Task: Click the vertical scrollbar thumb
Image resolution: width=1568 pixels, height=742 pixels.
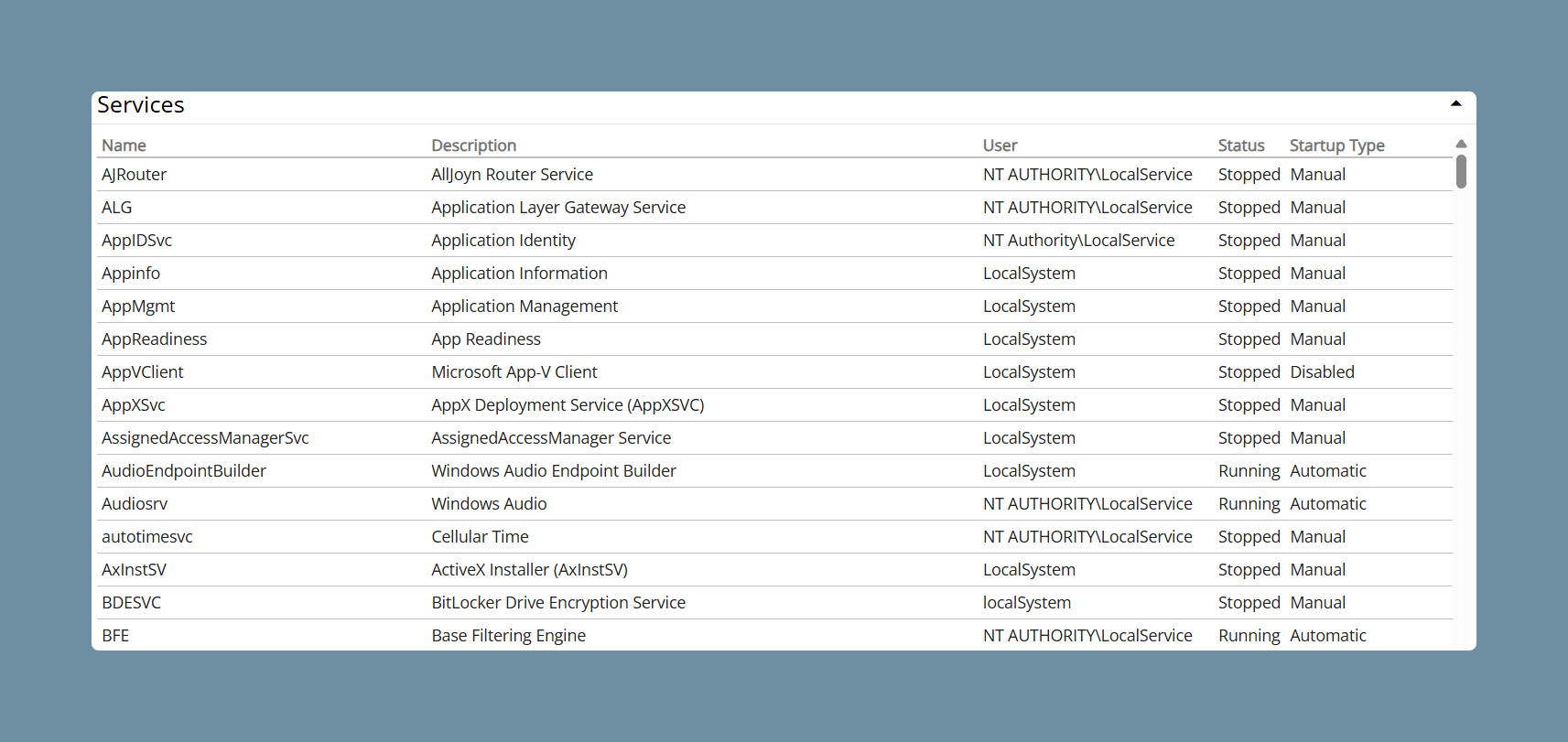Action: [x=1461, y=172]
